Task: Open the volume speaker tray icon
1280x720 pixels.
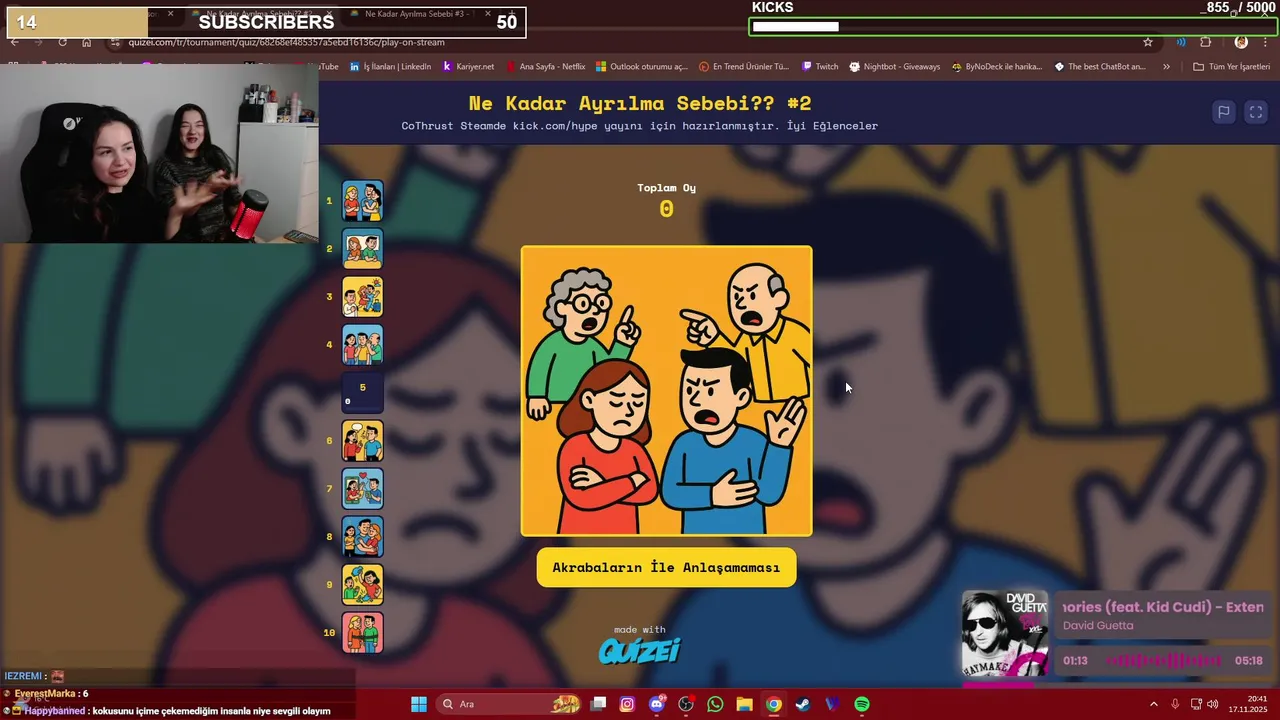Action: (1213, 704)
